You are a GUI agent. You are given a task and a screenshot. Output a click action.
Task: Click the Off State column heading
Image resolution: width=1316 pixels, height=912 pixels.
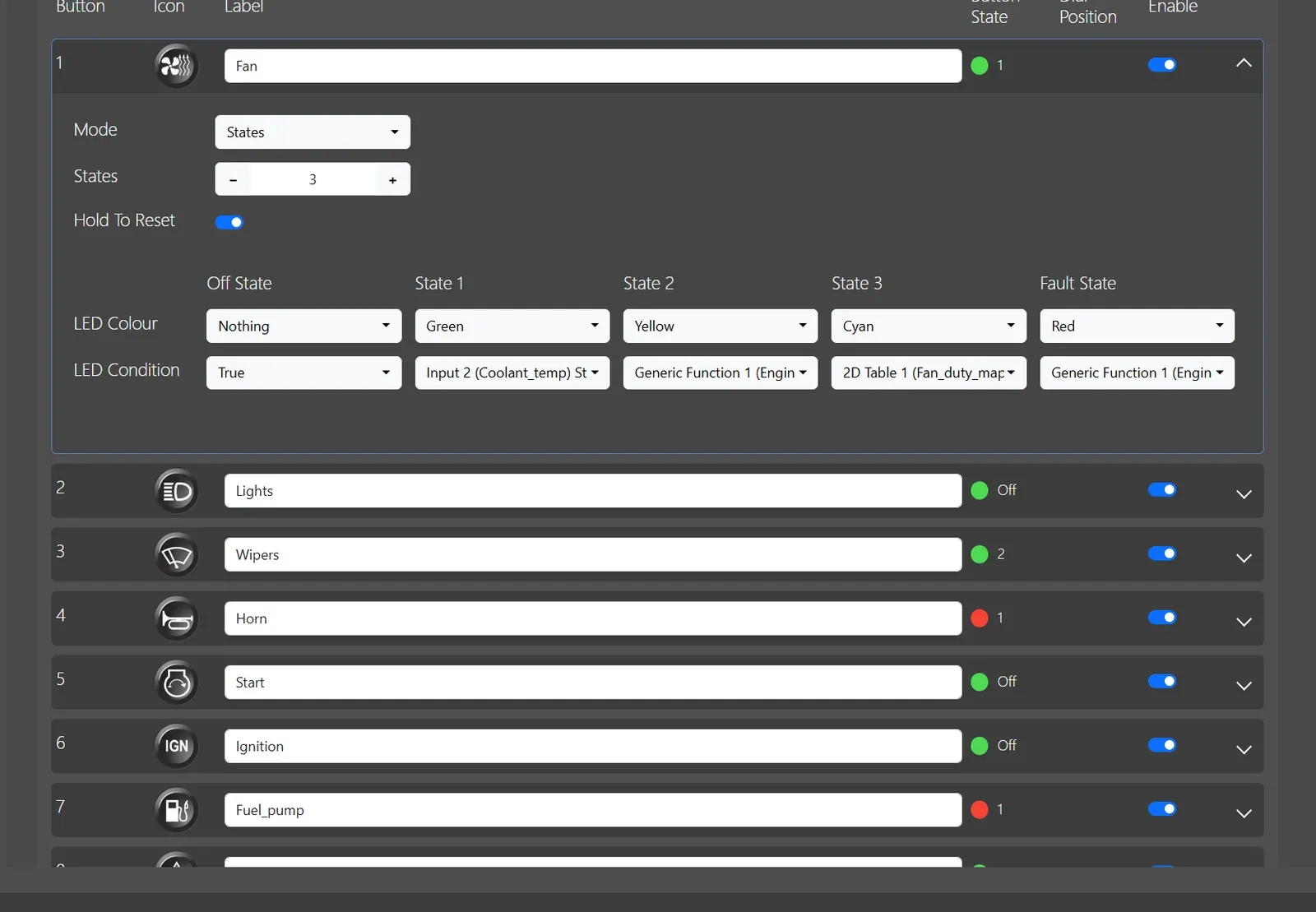(x=239, y=283)
